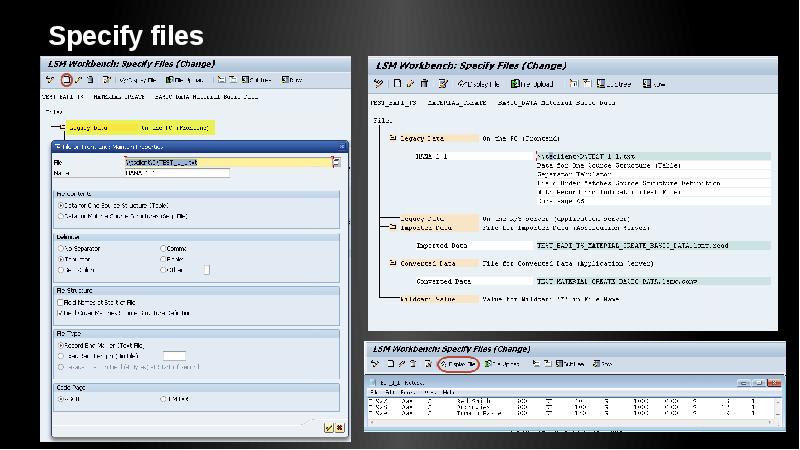800x450 pixels.
Task: Click Row button in top-right window toolbar
Action: 654,84
